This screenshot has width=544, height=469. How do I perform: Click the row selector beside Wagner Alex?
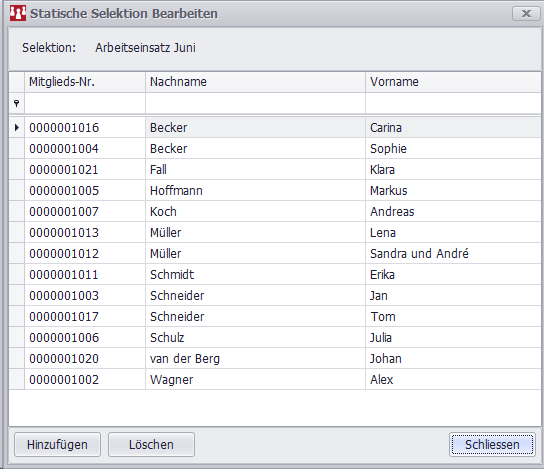click(x=16, y=380)
